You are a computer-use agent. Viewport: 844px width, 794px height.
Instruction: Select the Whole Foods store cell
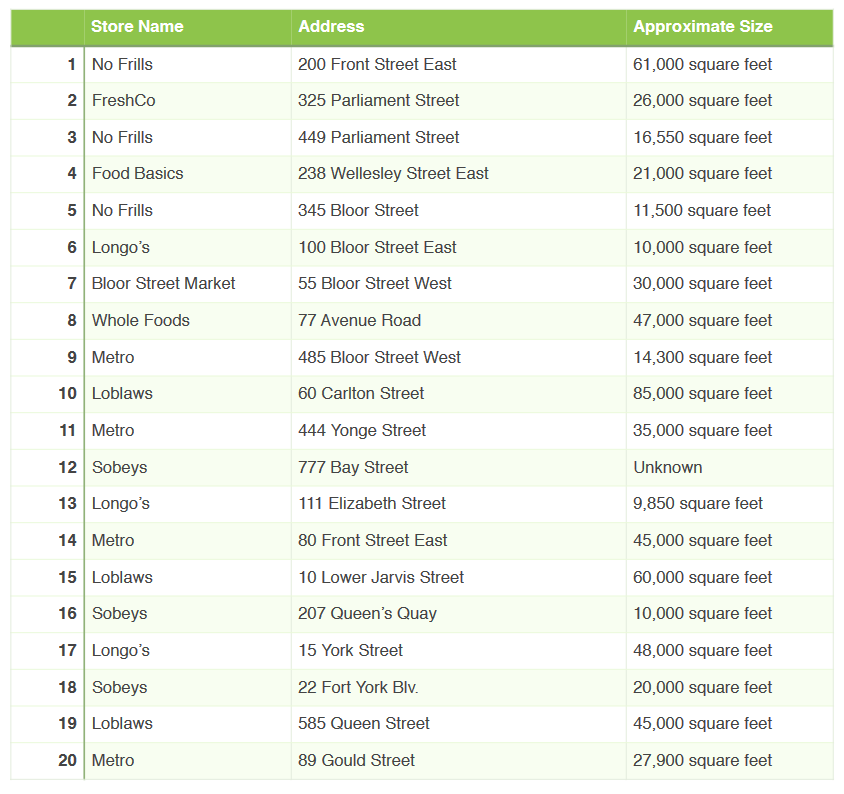point(141,321)
